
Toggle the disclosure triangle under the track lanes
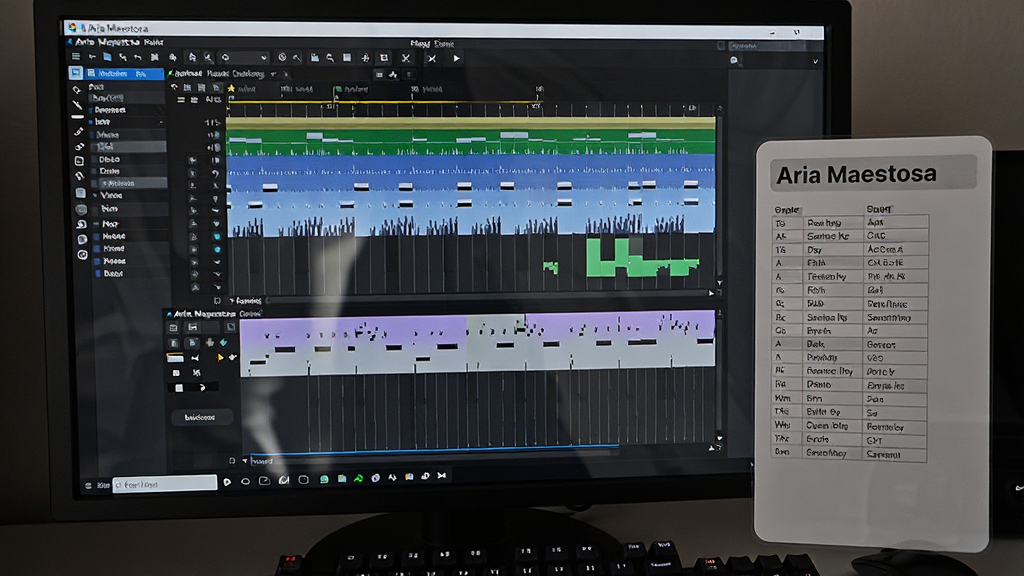pos(232,301)
